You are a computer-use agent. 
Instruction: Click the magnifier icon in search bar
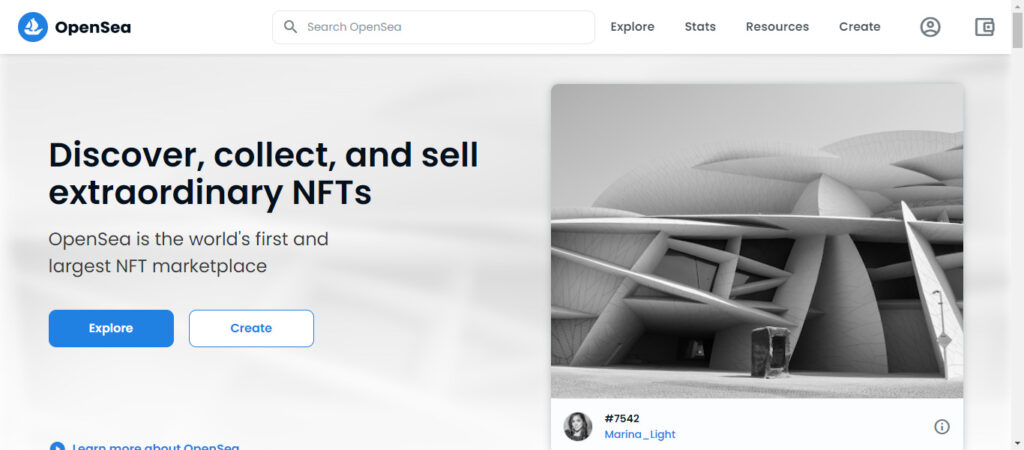coord(290,27)
